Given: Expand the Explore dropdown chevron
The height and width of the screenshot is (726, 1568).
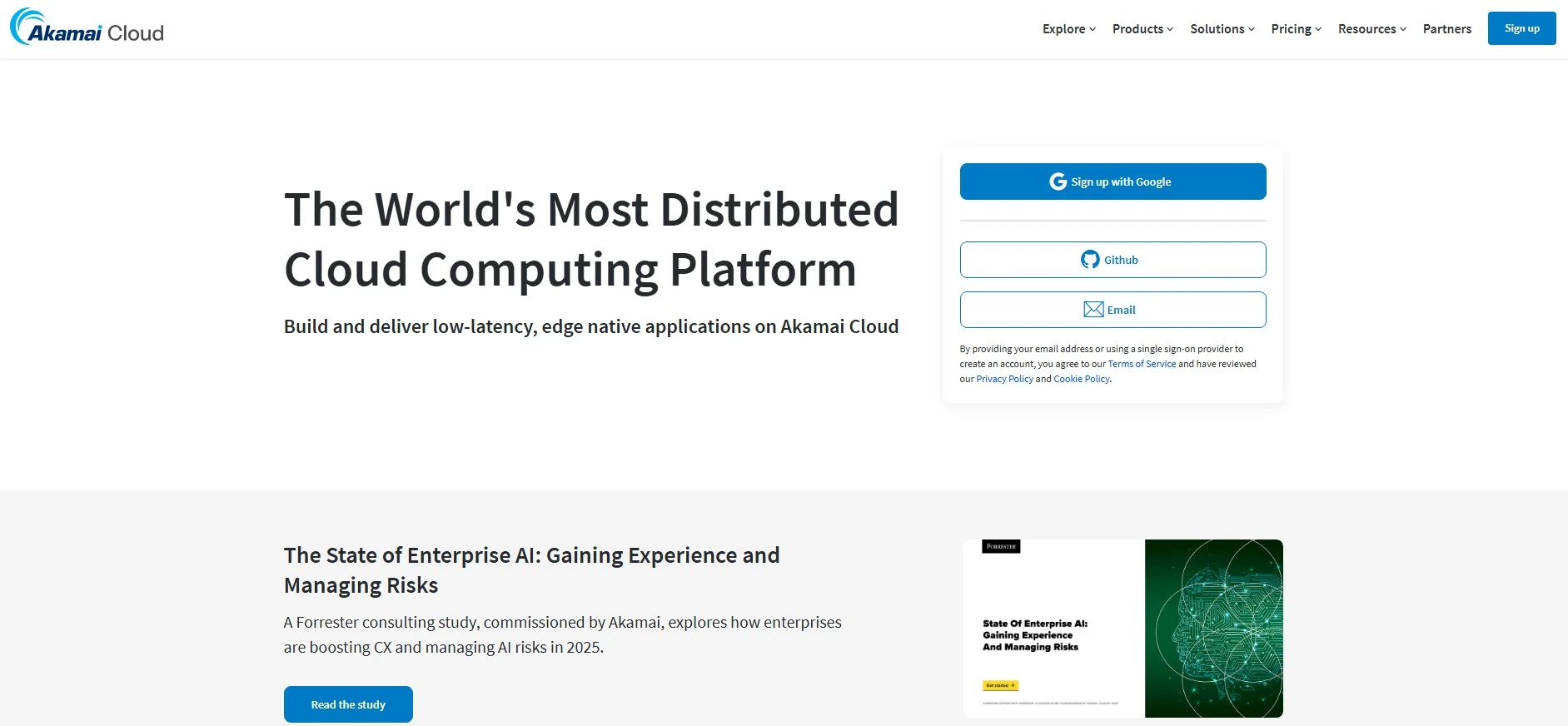Looking at the screenshot, I should tap(1093, 29).
